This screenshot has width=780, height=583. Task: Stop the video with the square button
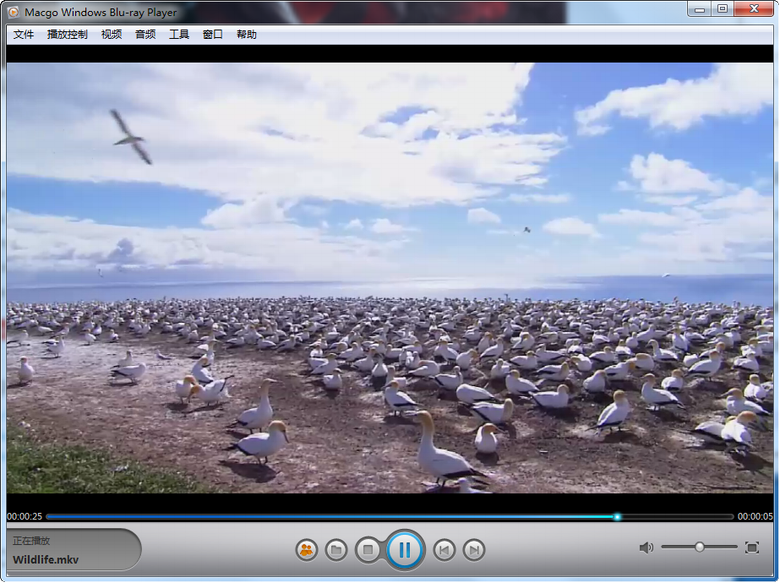pos(367,549)
